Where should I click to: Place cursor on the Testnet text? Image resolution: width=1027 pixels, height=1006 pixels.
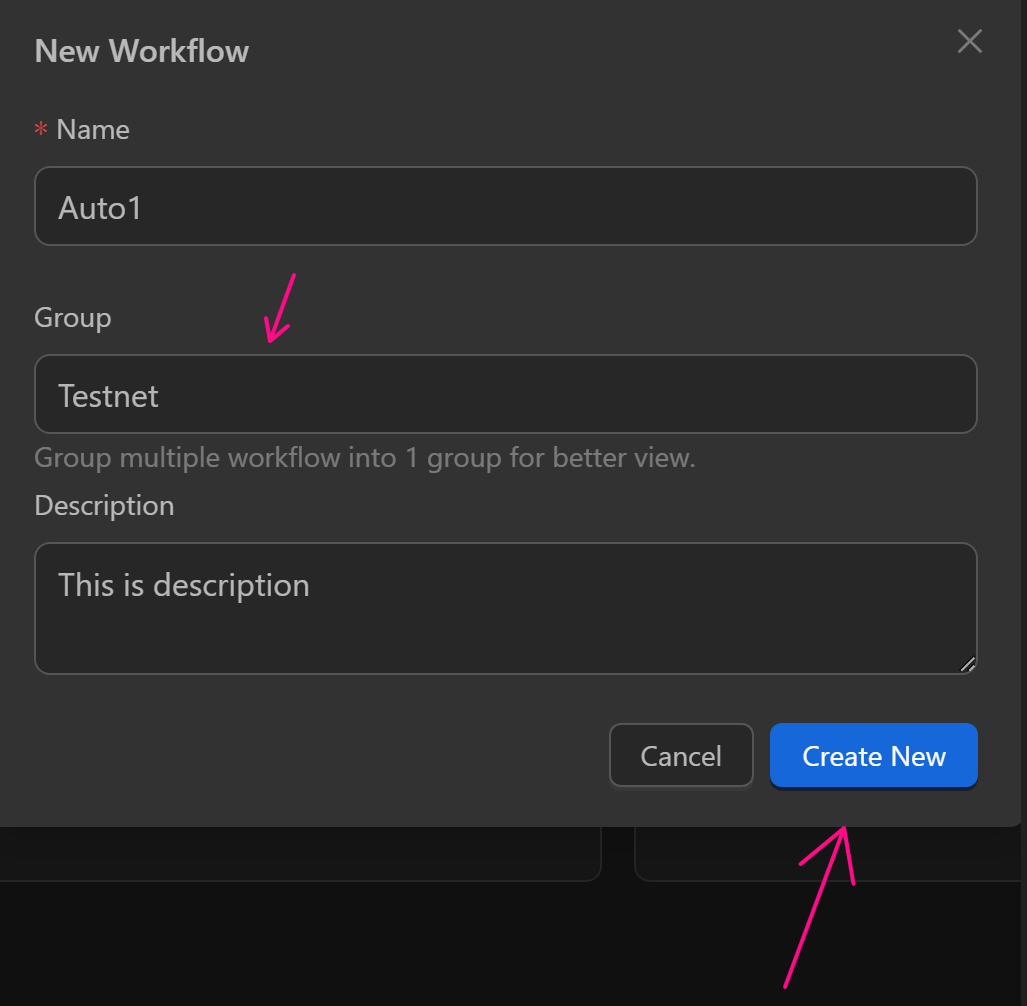click(108, 396)
